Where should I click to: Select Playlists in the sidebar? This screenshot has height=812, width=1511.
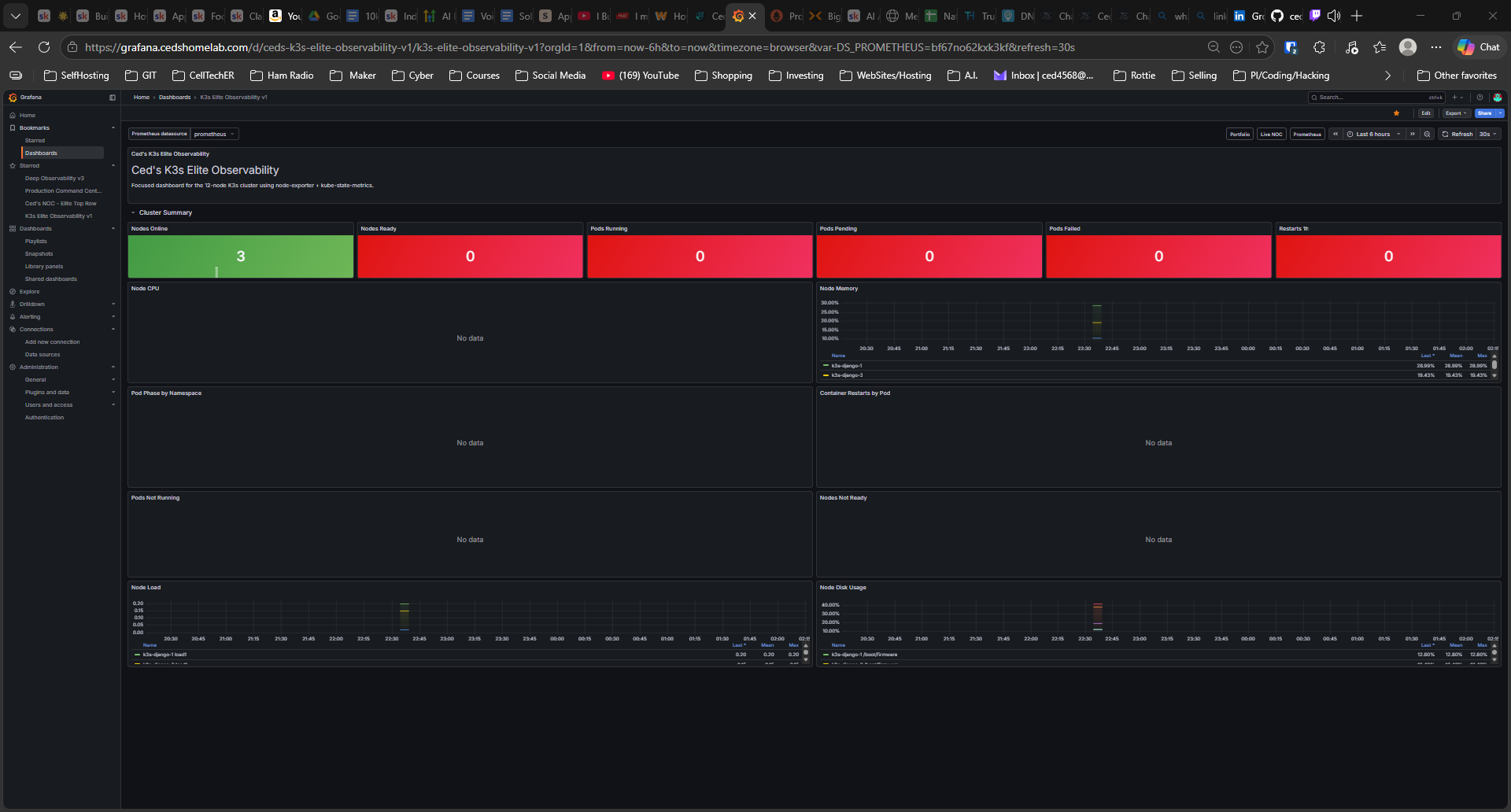pyautogui.click(x=36, y=241)
